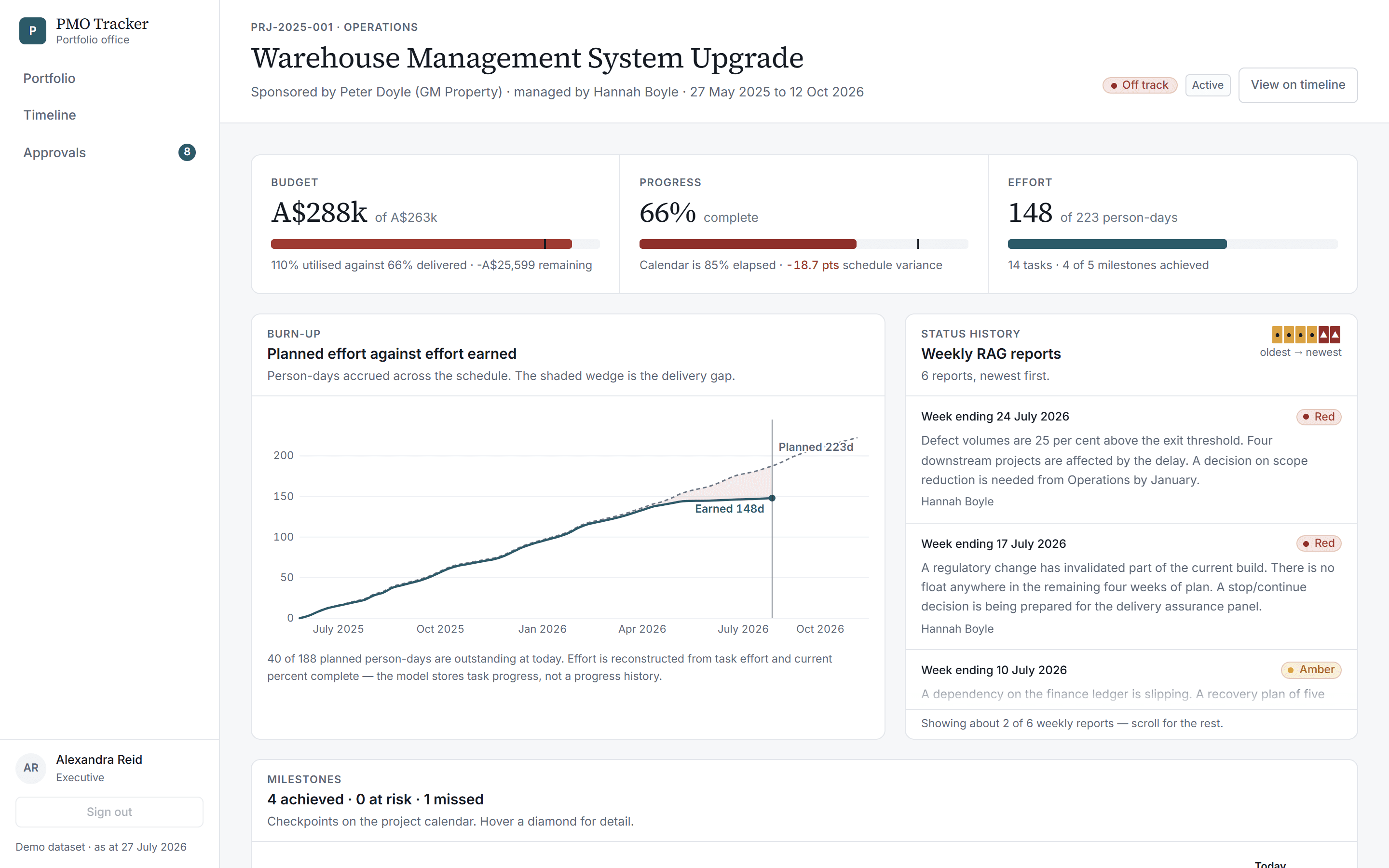Click the AR user avatar
This screenshot has height=868, width=1389.
tap(31, 768)
